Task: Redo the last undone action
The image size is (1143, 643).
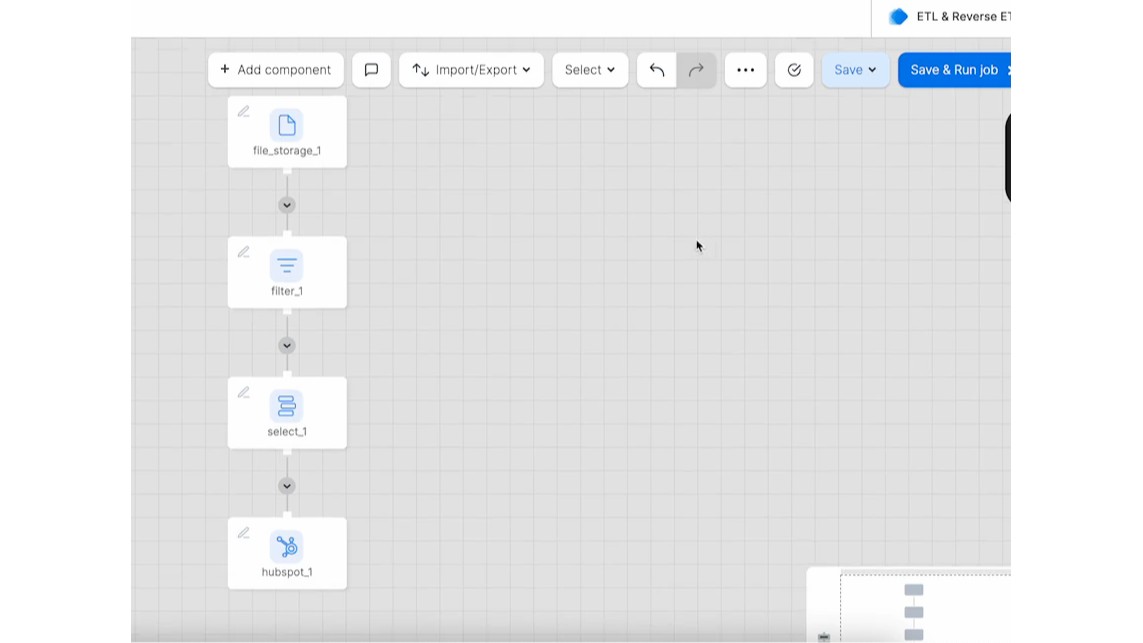Action: (696, 70)
